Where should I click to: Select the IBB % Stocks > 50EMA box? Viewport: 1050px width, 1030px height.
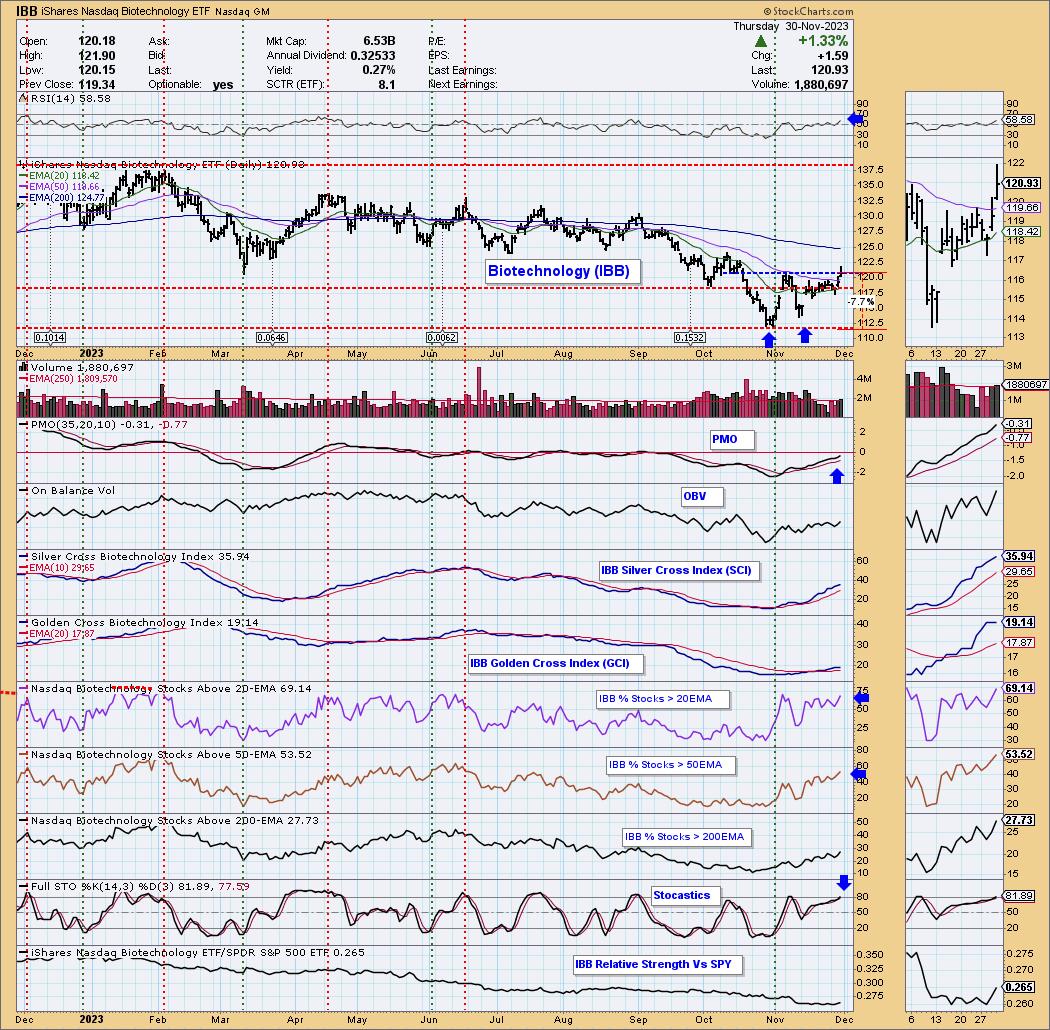[670, 765]
